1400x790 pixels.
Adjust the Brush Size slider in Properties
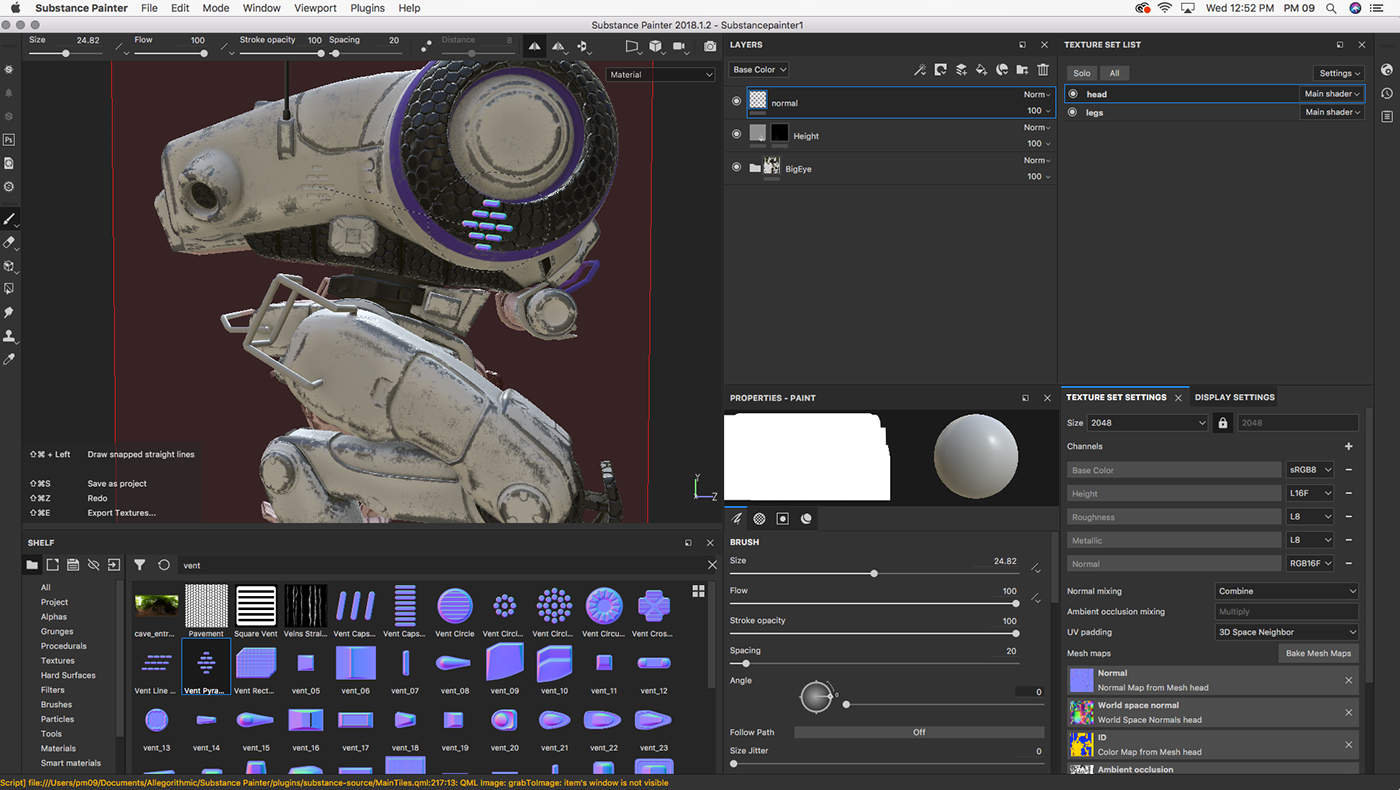pyautogui.click(x=873, y=574)
